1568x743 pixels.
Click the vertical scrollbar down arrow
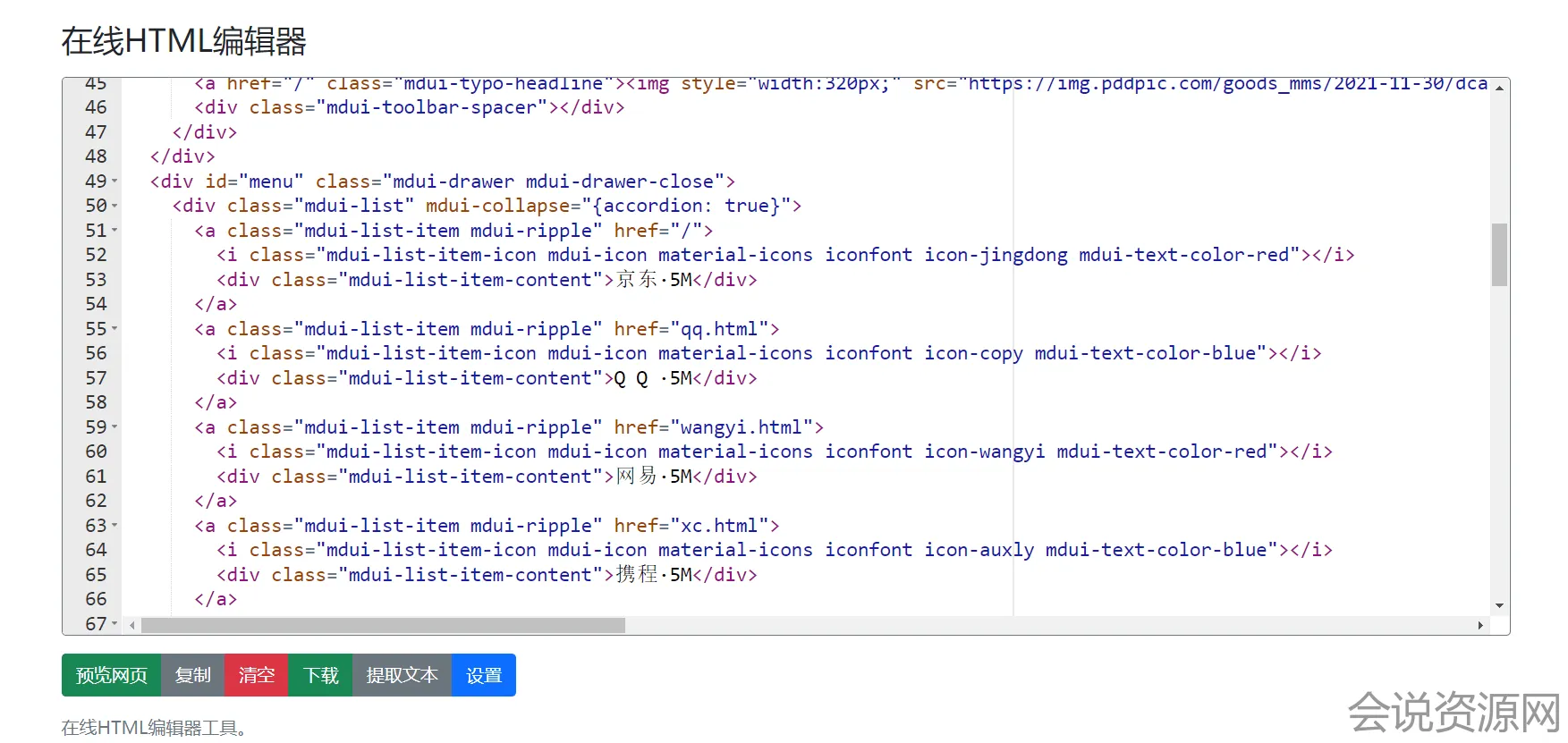pos(1499,606)
